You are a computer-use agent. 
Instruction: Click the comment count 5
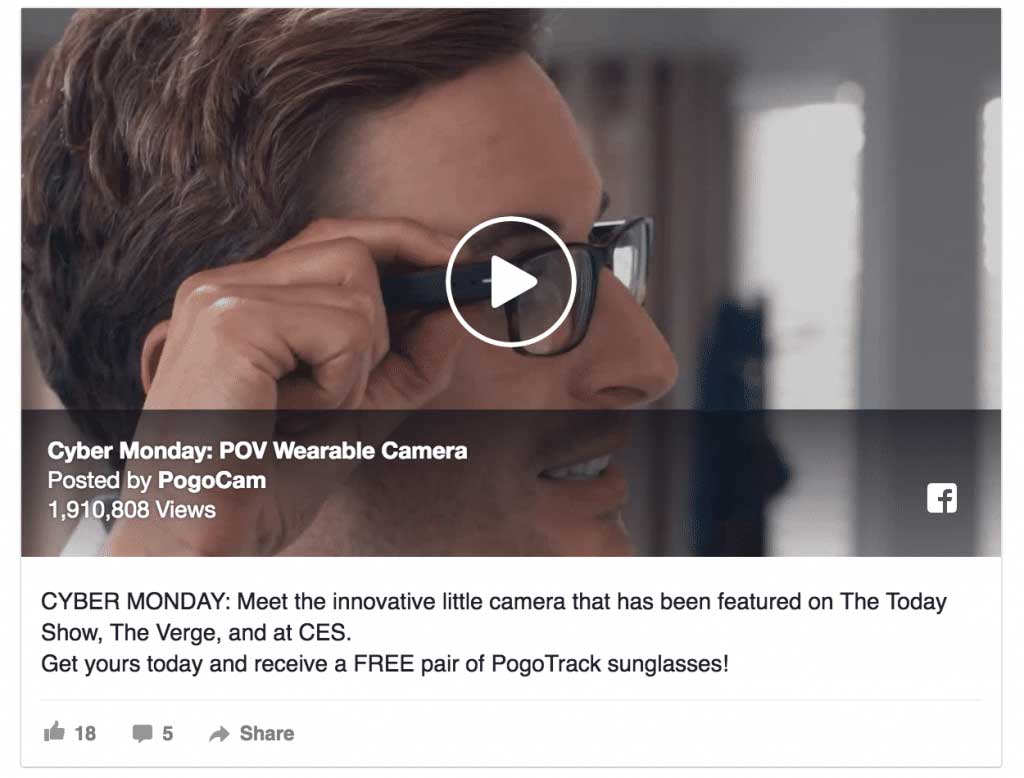coord(168,733)
